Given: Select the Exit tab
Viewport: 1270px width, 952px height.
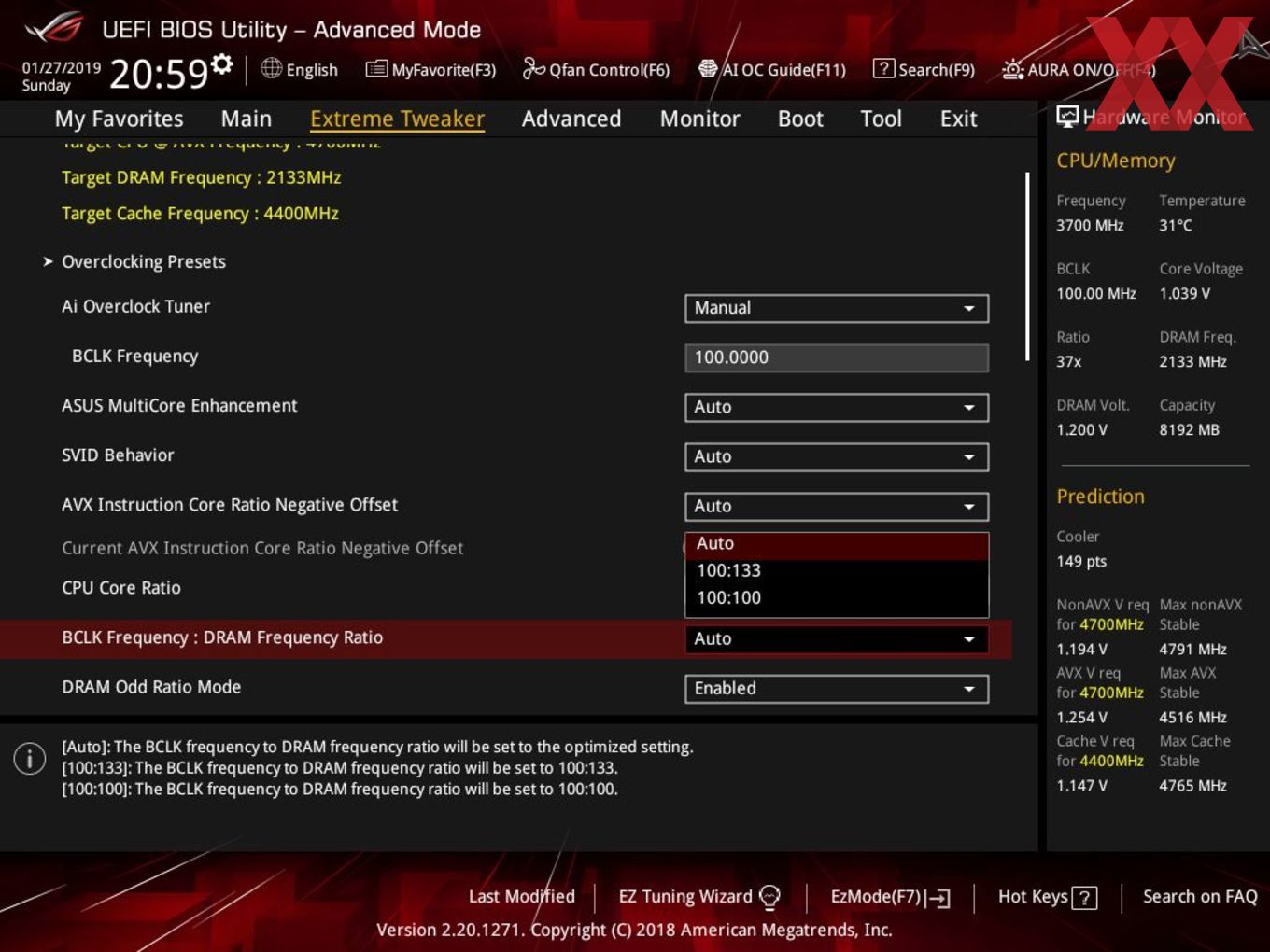Looking at the screenshot, I should pos(958,119).
